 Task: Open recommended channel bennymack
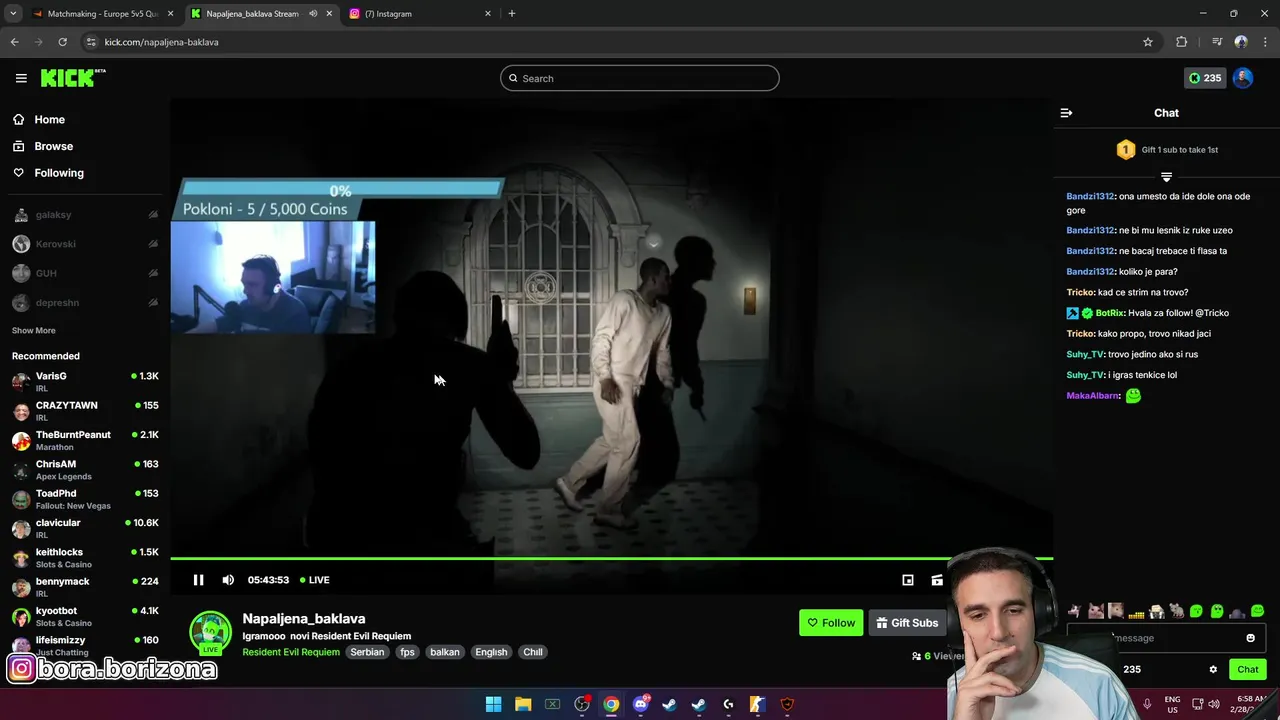pos(85,587)
